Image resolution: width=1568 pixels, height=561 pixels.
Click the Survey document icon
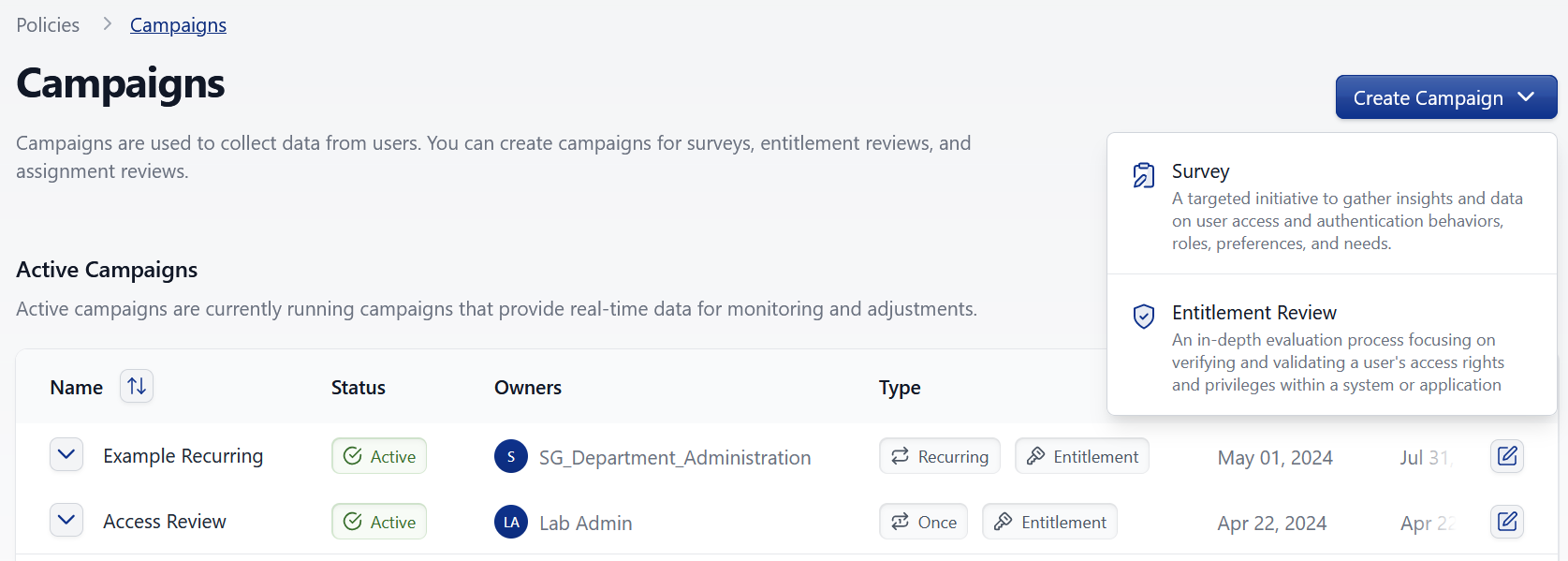(1143, 174)
